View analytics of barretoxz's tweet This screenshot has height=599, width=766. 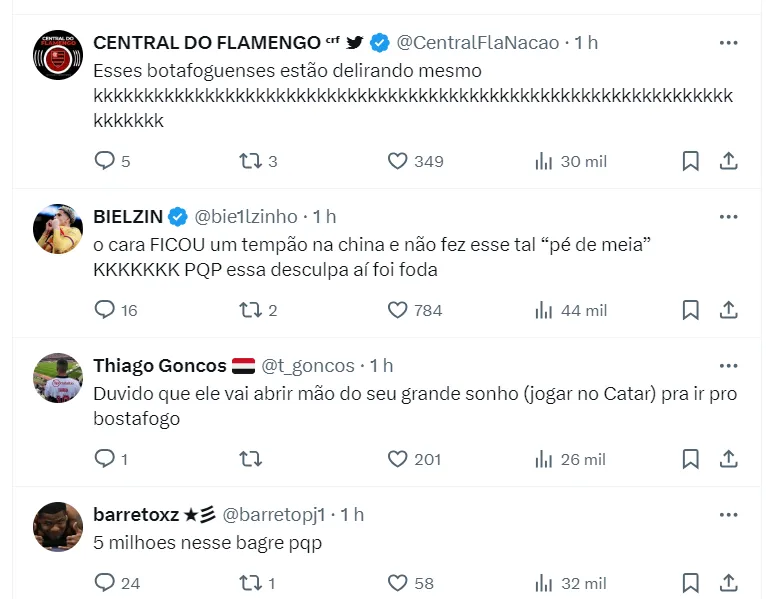coord(545,583)
